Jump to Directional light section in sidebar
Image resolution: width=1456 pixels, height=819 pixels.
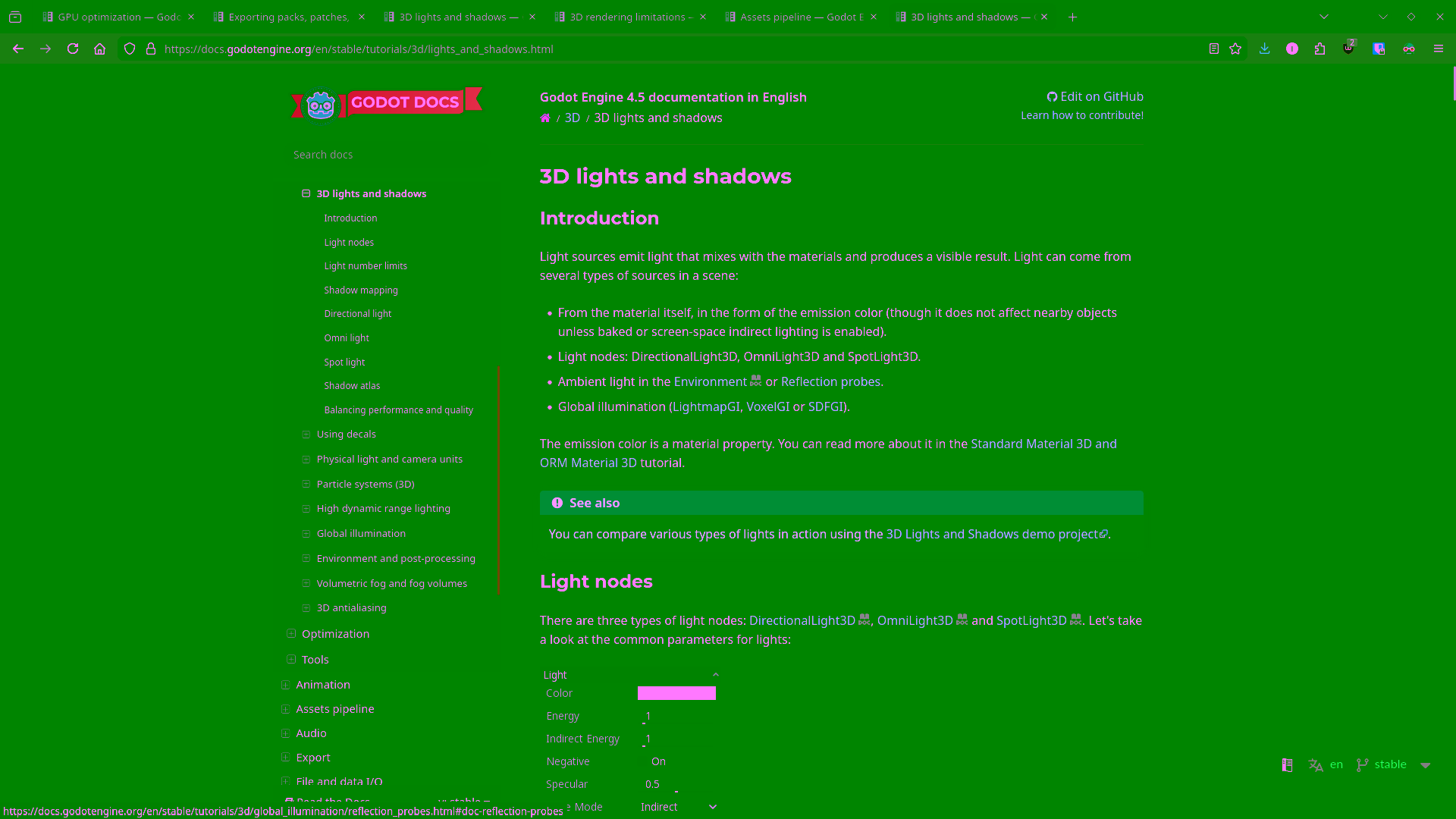[x=358, y=314]
